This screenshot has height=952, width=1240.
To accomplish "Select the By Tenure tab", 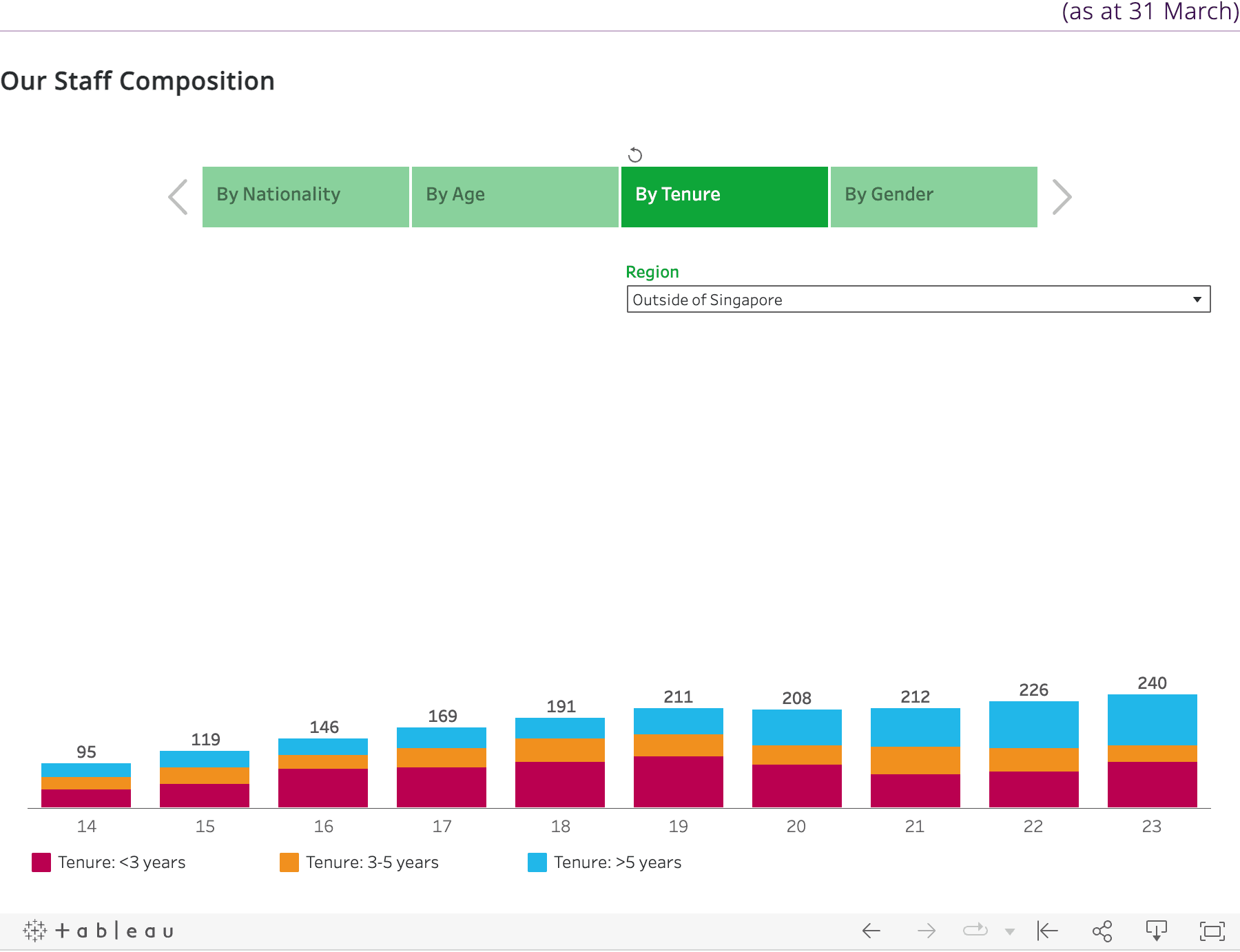I will click(725, 197).
